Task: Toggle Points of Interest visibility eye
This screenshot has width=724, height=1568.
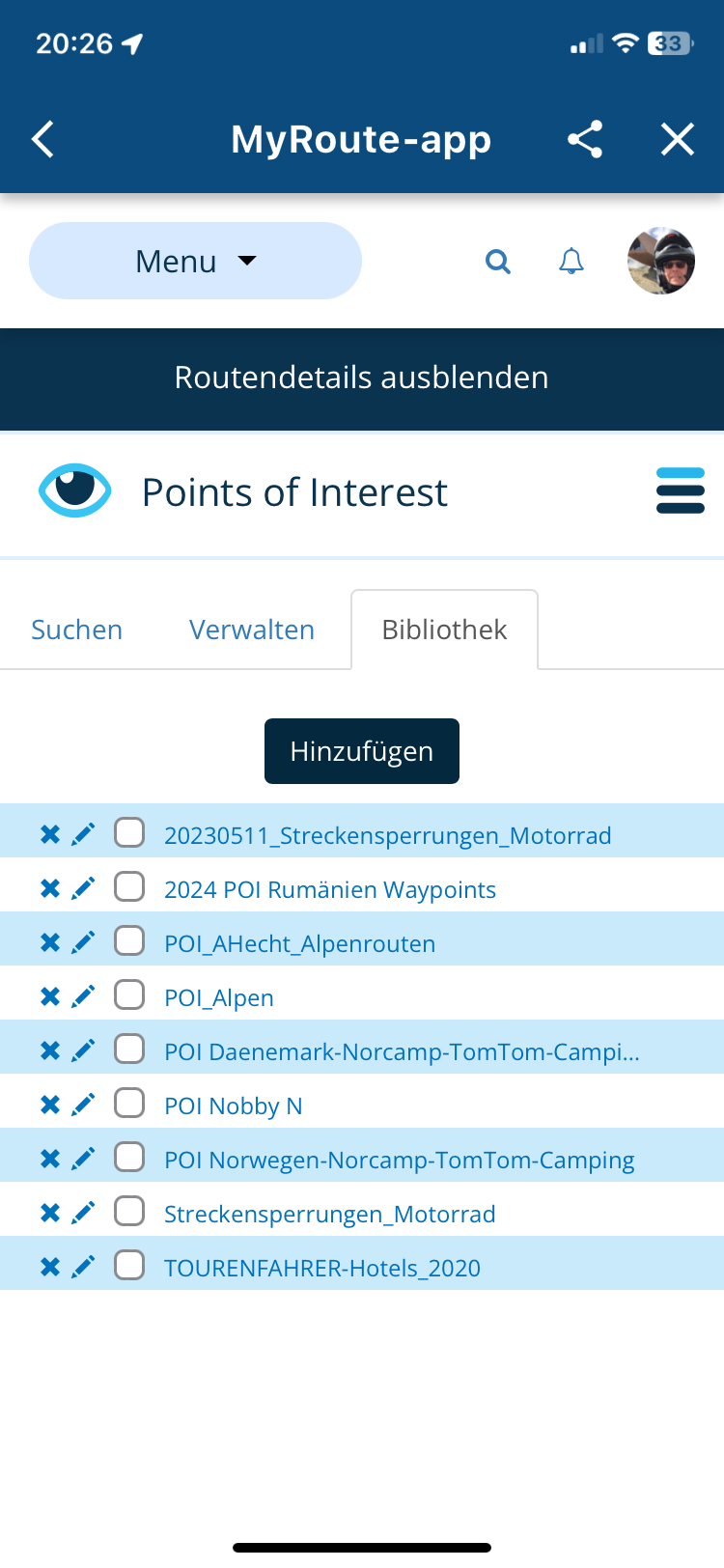Action: 74,491
